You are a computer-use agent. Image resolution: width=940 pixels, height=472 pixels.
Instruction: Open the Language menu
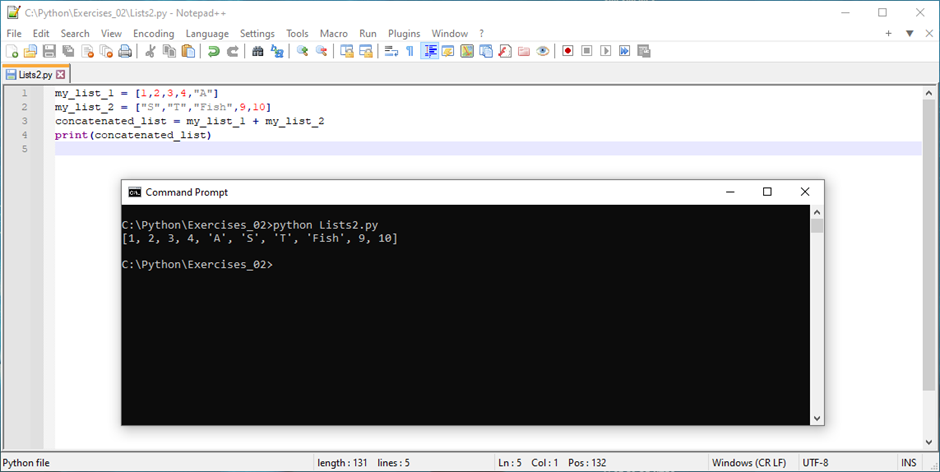click(207, 34)
